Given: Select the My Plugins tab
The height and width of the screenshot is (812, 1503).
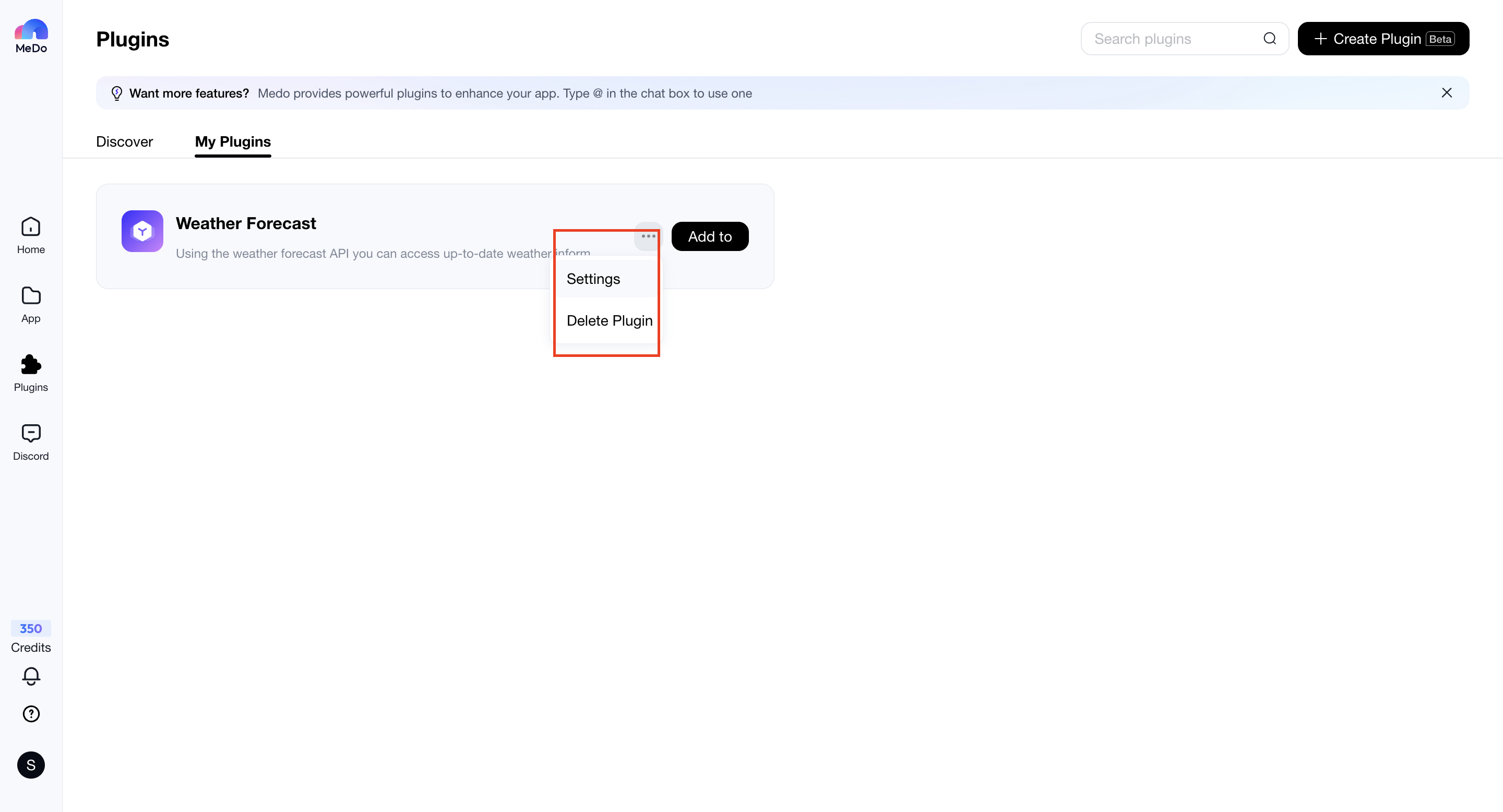Looking at the screenshot, I should [x=233, y=142].
